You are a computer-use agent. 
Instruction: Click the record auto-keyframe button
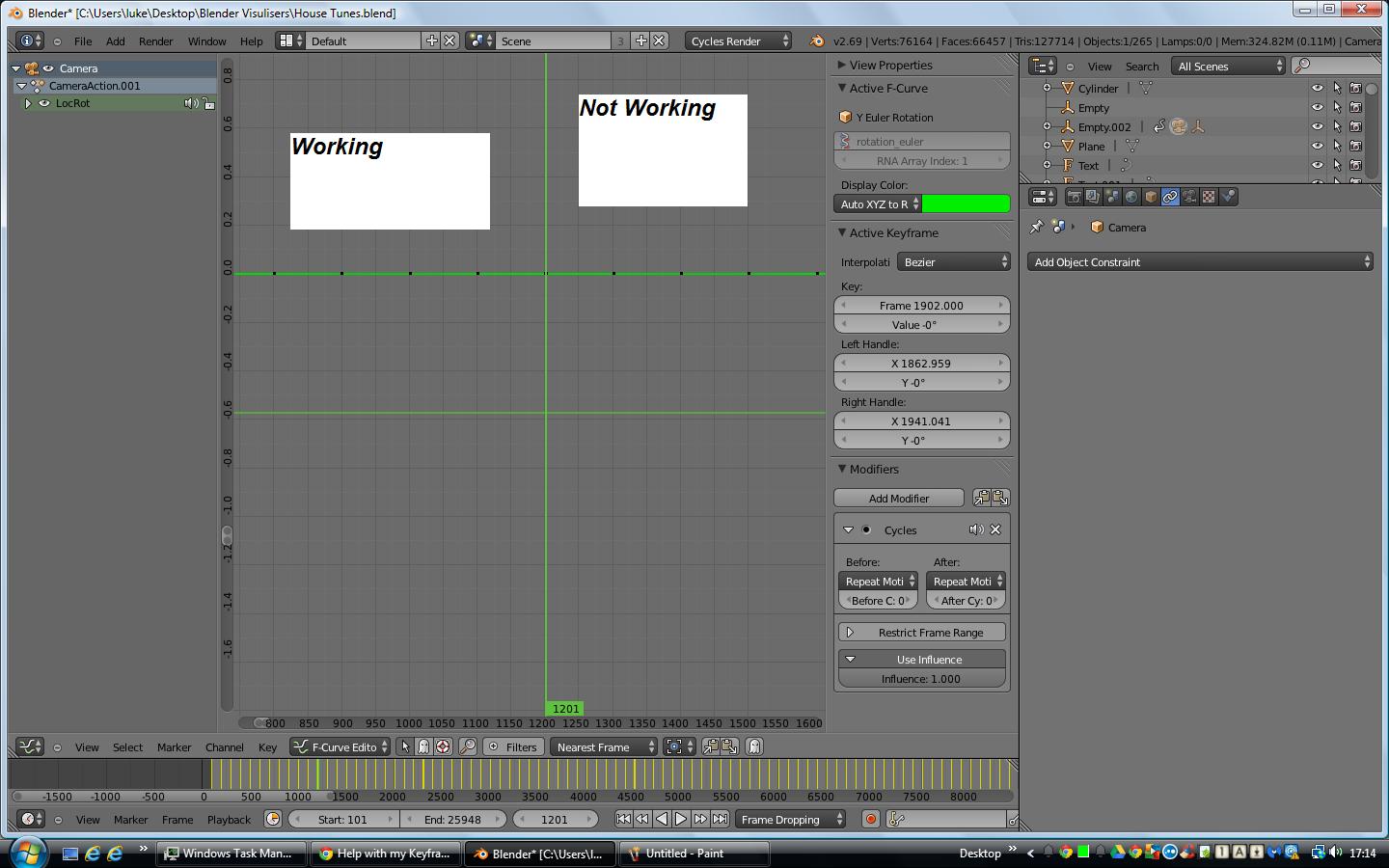[x=871, y=820]
